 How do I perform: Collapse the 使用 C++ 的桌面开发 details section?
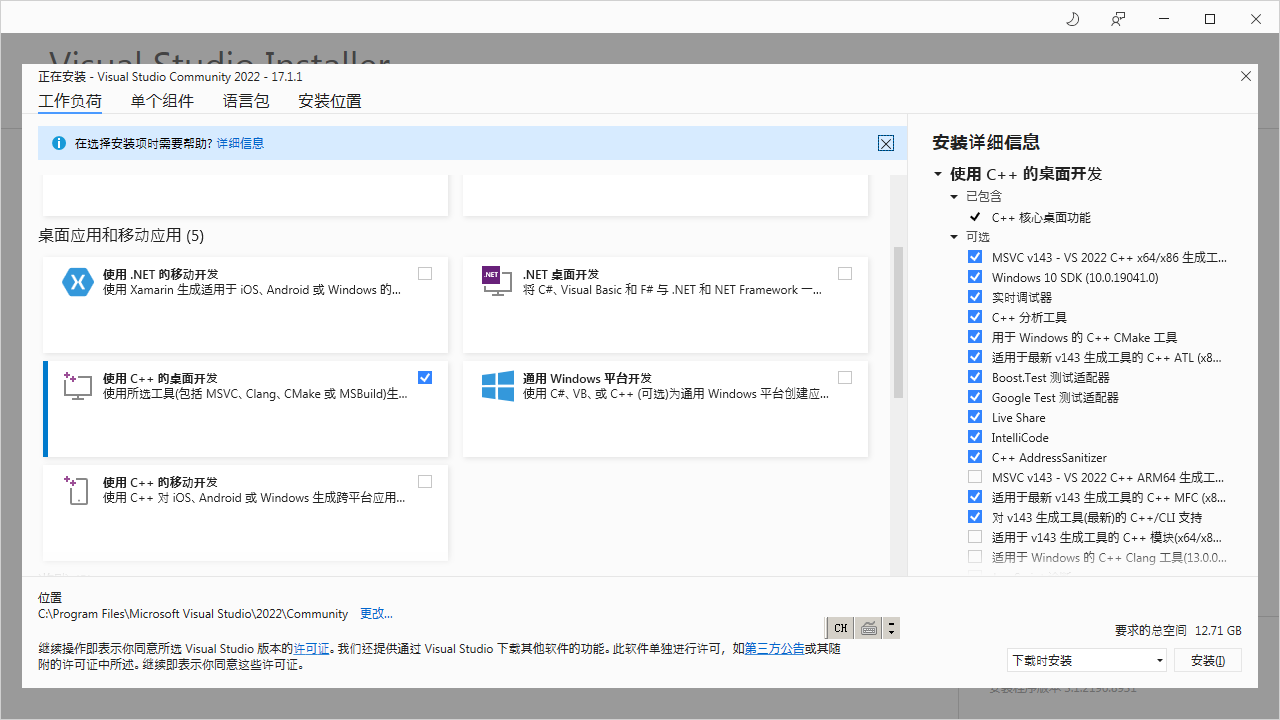coord(938,174)
